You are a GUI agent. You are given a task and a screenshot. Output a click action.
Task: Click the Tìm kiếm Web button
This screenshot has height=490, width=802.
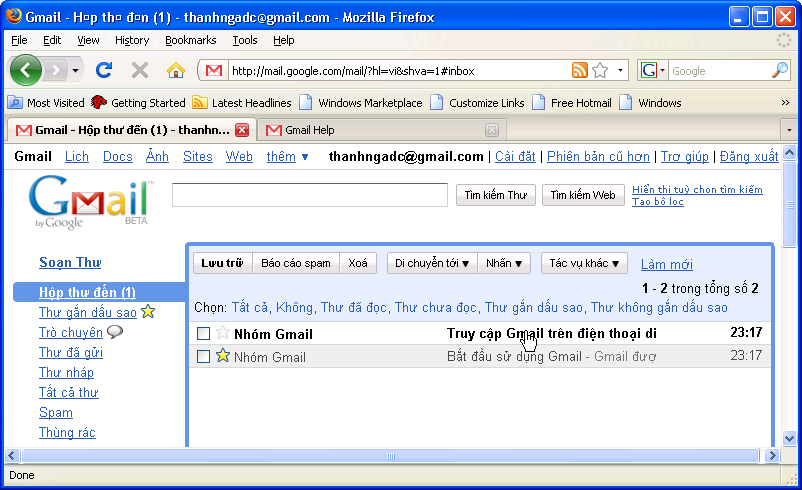(583, 195)
